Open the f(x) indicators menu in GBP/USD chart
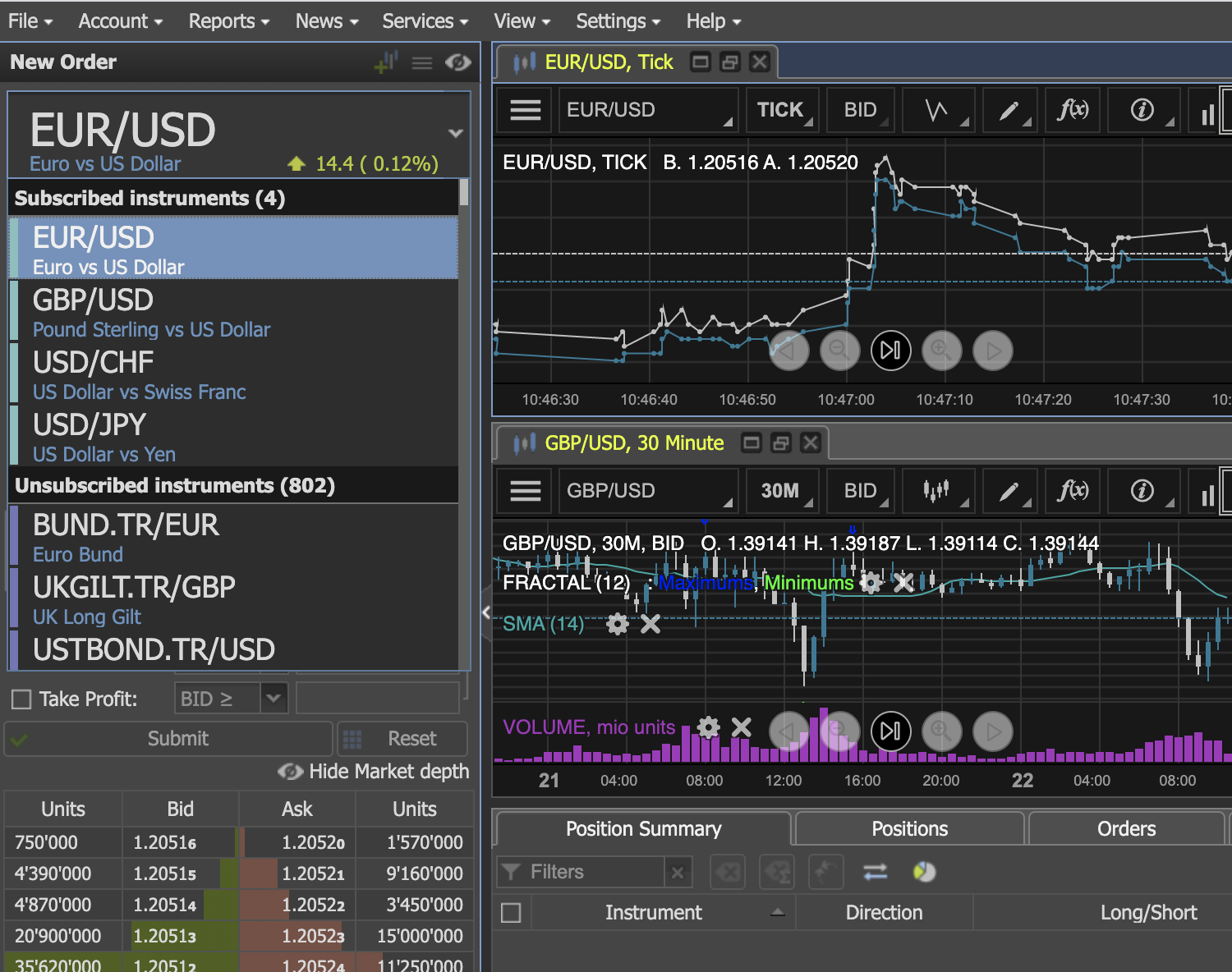 pyautogui.click(x=1073, y=491)
